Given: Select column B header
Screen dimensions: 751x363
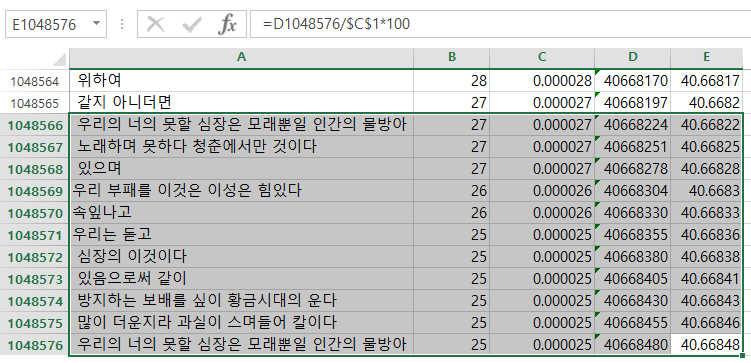Looking at the screenshot, I should [x=452, y=57].
